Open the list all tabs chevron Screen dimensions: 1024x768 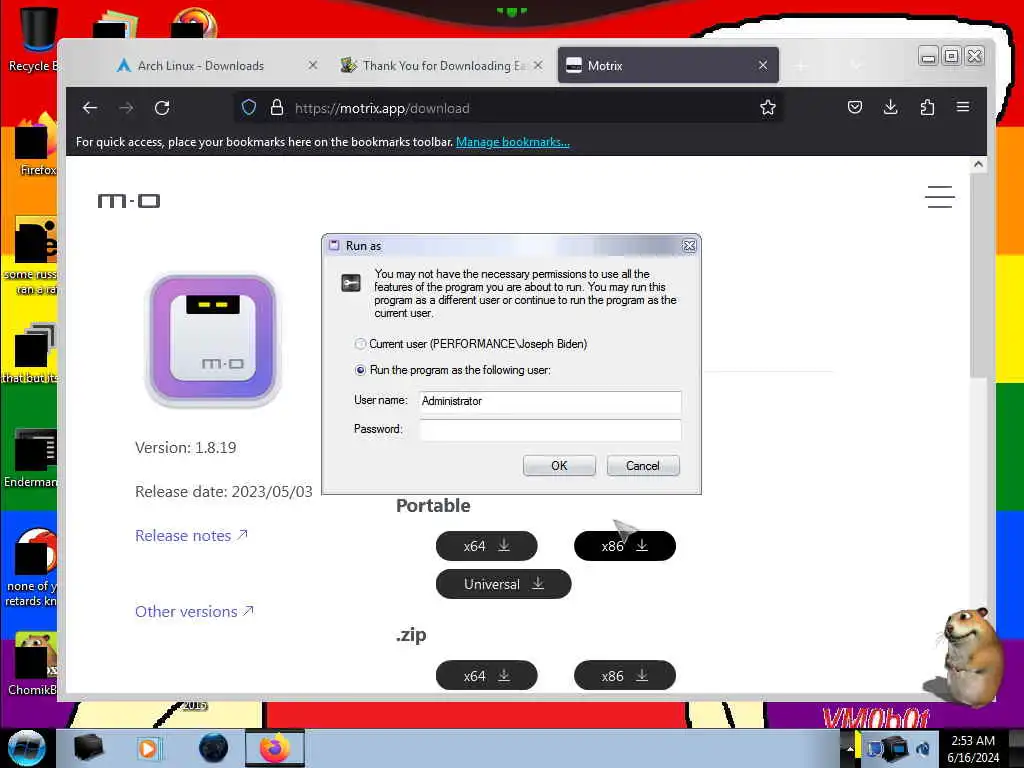[856, 65]
